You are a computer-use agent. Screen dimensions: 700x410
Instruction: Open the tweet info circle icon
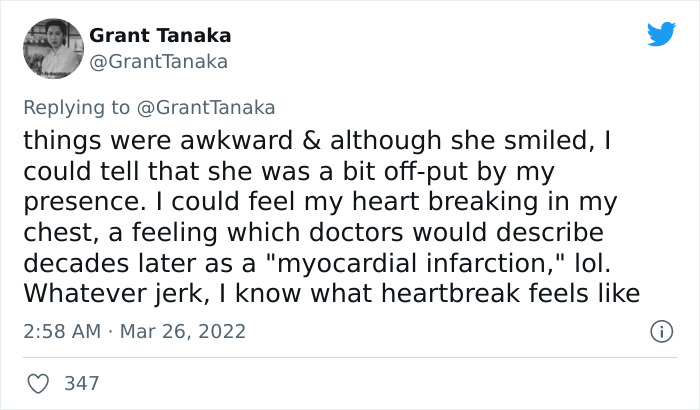660,330
